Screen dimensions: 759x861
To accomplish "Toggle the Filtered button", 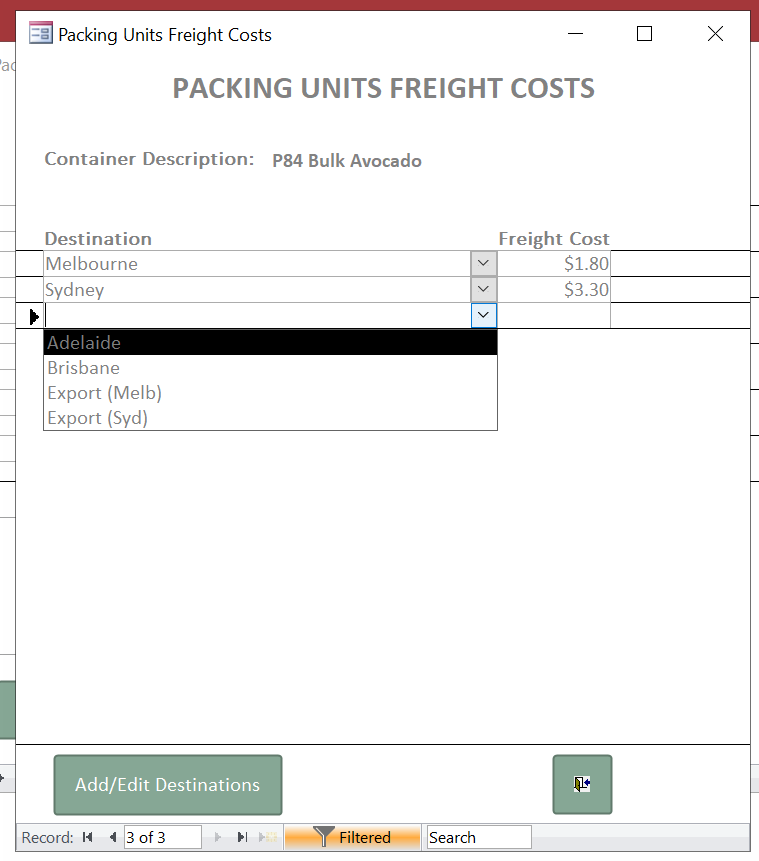I will (x=352, y=837).
